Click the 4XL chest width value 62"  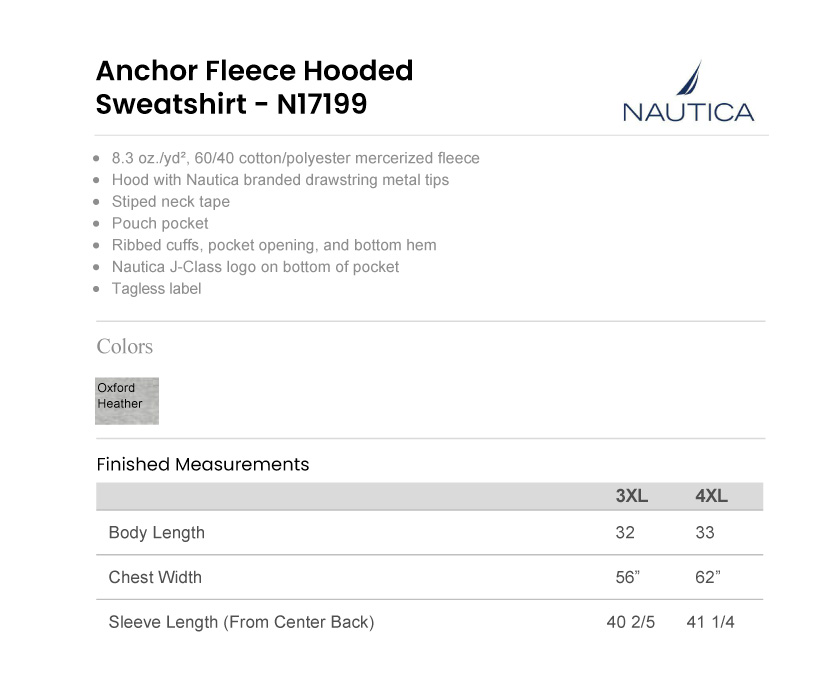(x=708, y=577)
